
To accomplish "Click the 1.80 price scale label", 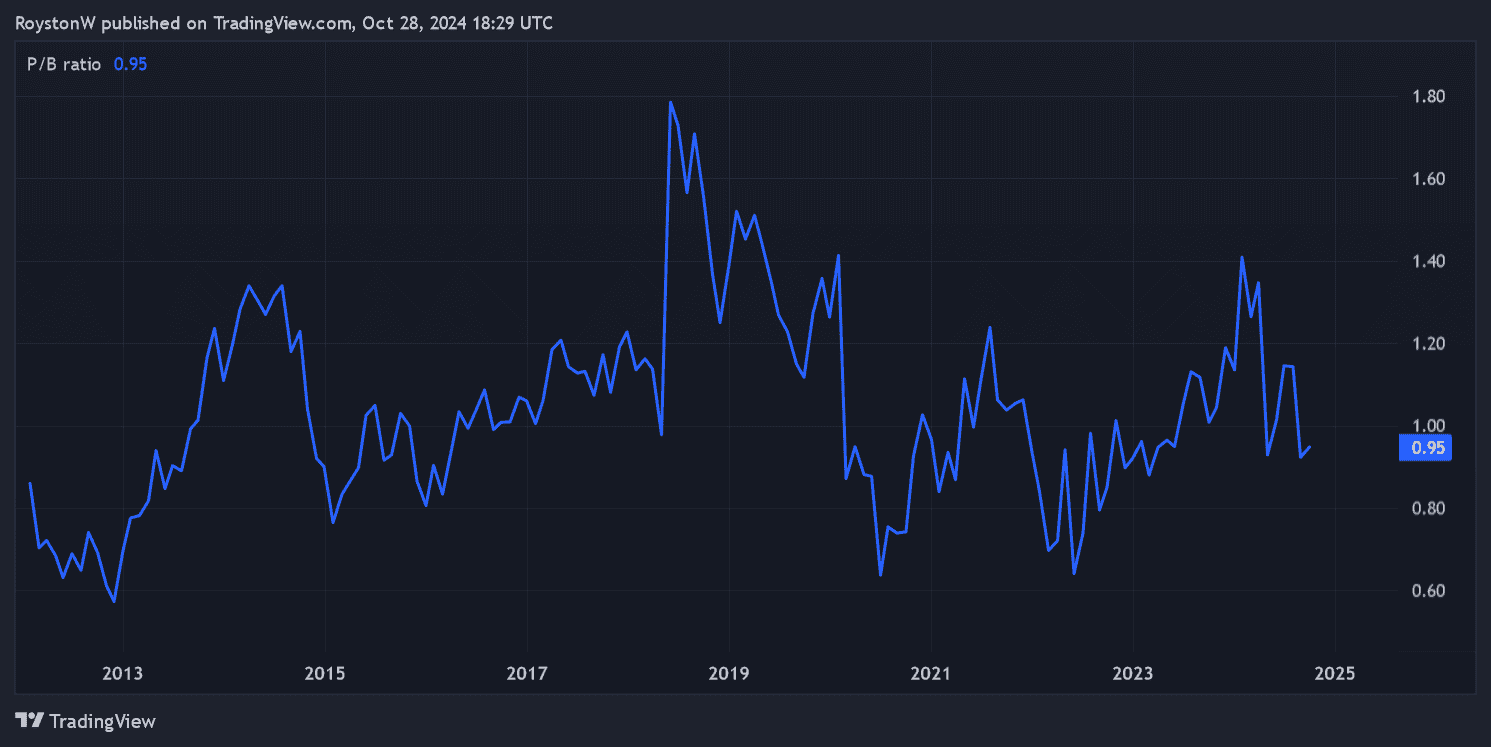I will pos(1427,97).
